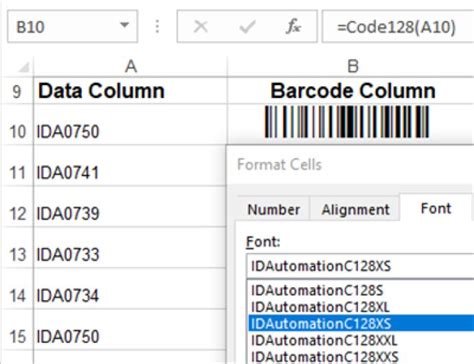This screenshot has width=474, height=364.
Task: Open Insert Function with the fx icon
Action: pos(293,26)
